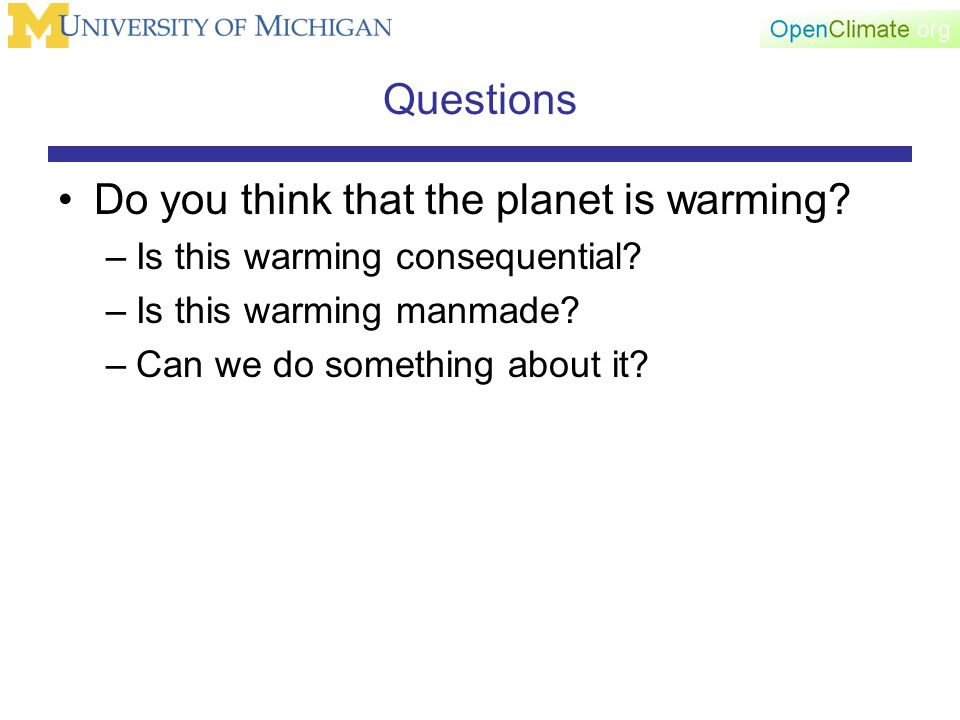Click the word 'consequential?'
The image size is (960, 720).
click(x=518, y=257)
